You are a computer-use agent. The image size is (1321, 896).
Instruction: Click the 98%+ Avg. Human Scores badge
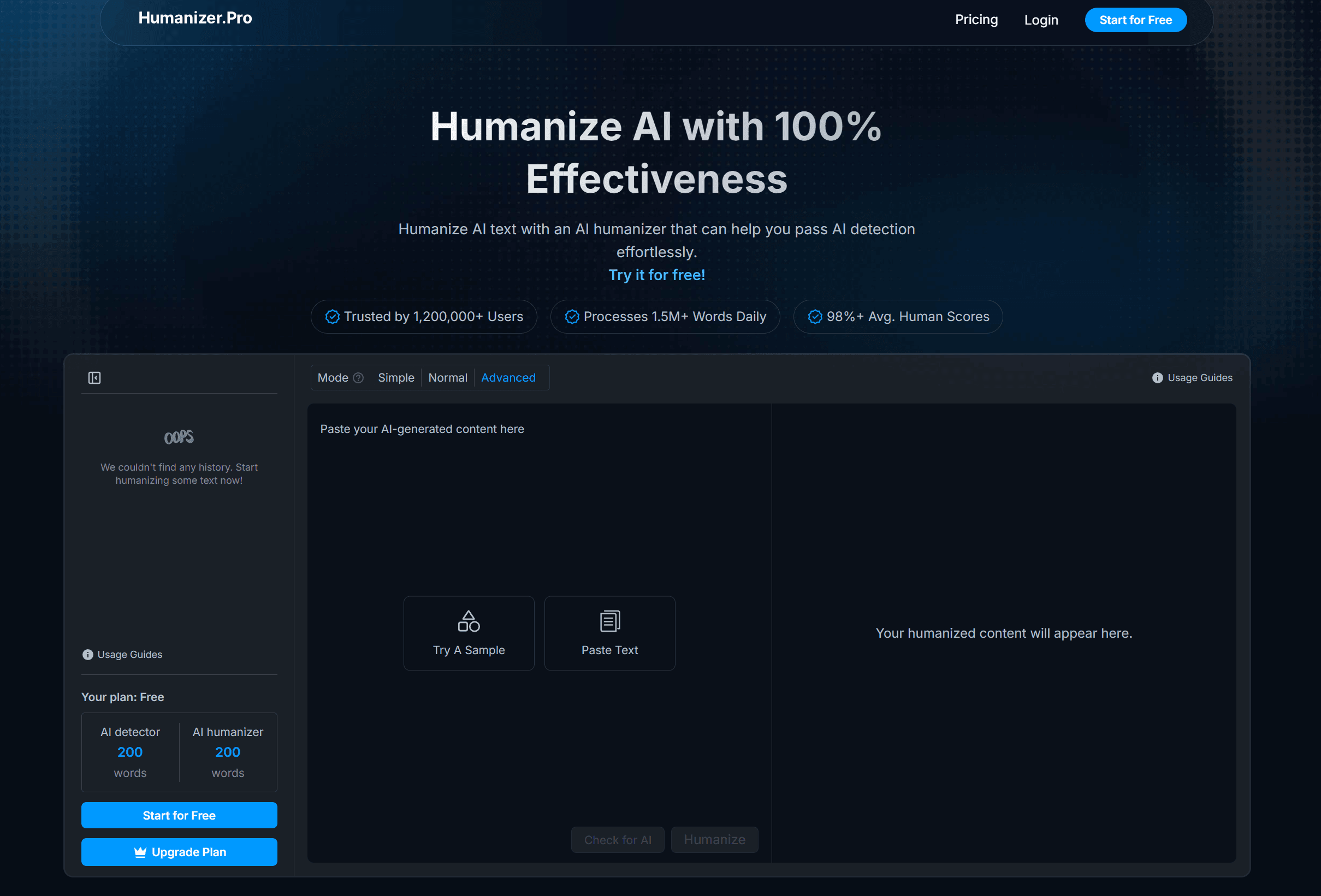tap(898, 317)
